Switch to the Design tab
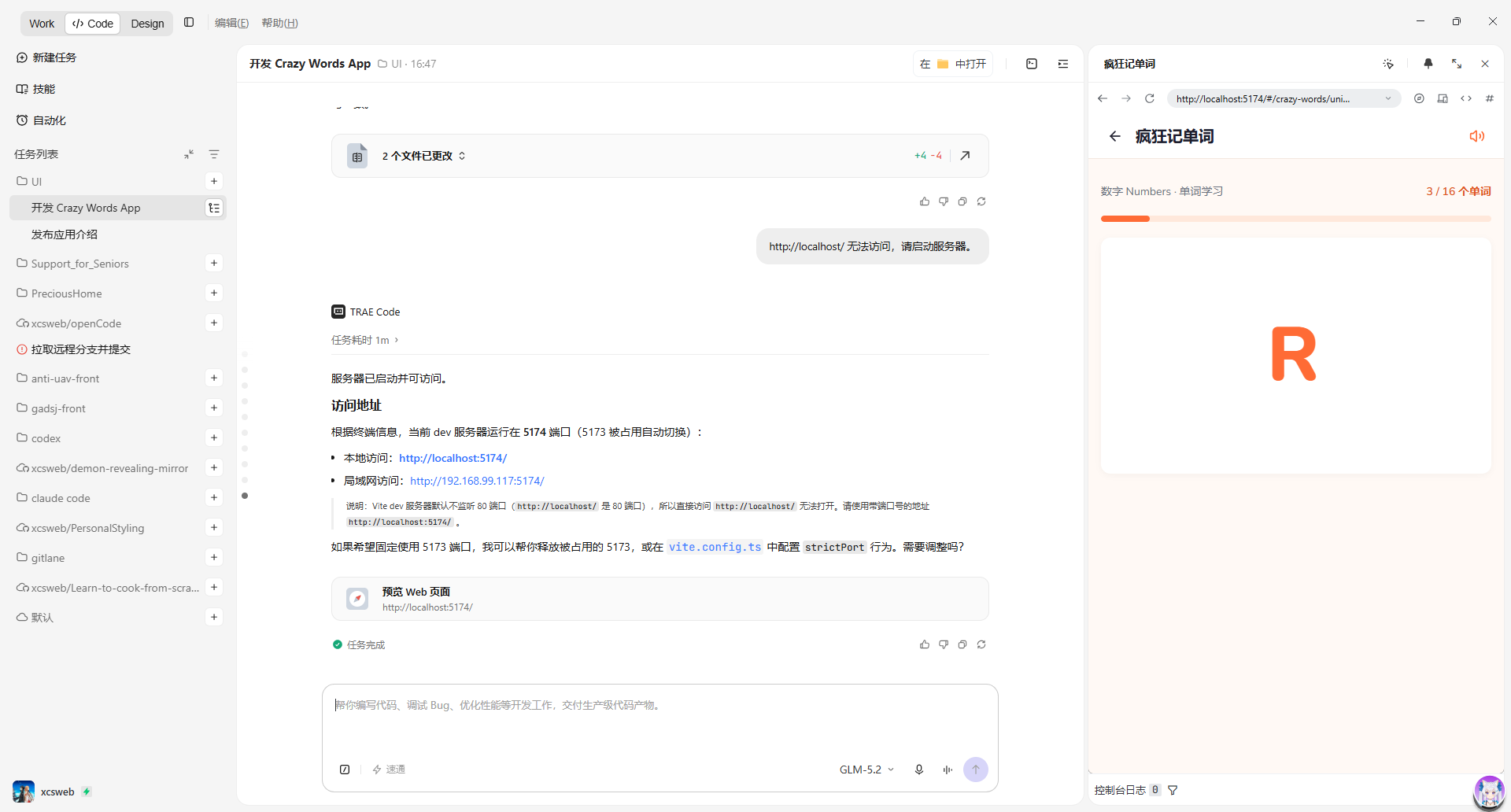This screenshot has width=1511, height=812. (x=147, y=24)
